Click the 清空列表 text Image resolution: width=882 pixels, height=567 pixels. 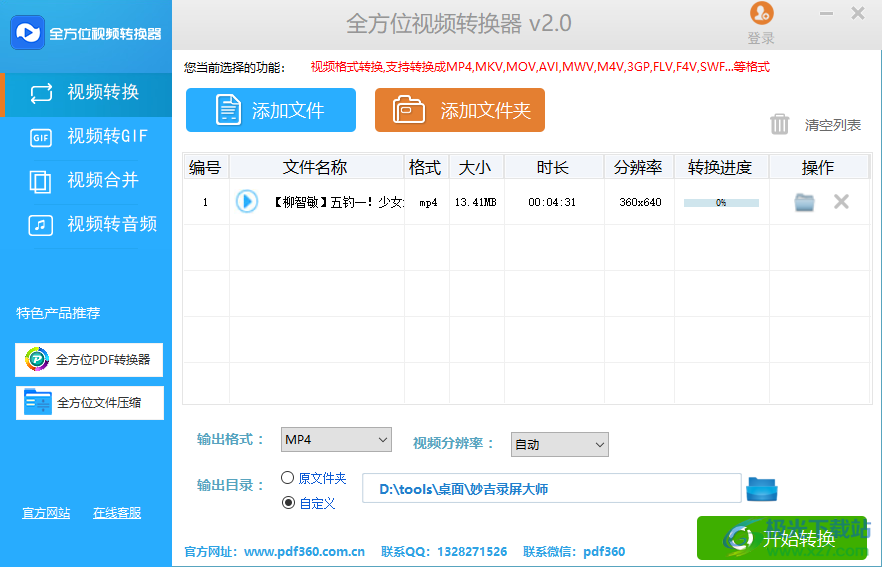(832, 125)
